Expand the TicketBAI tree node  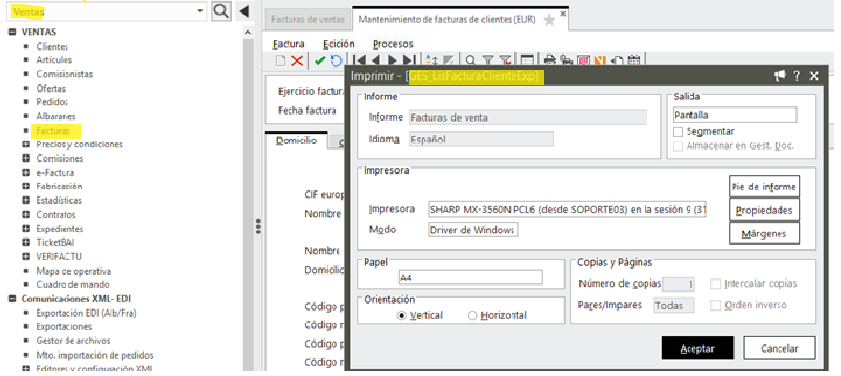pyautogui.click(x=26, y=242)
